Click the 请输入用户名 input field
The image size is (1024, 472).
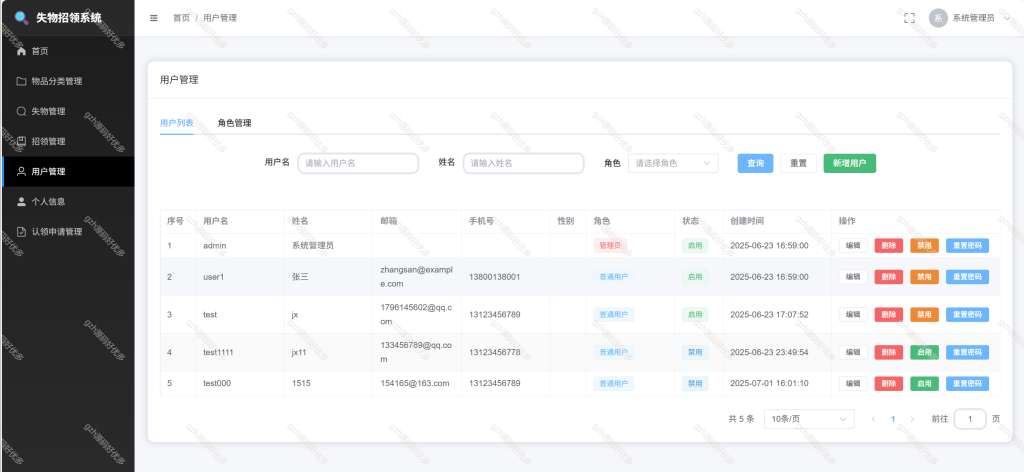click(358, 163)
